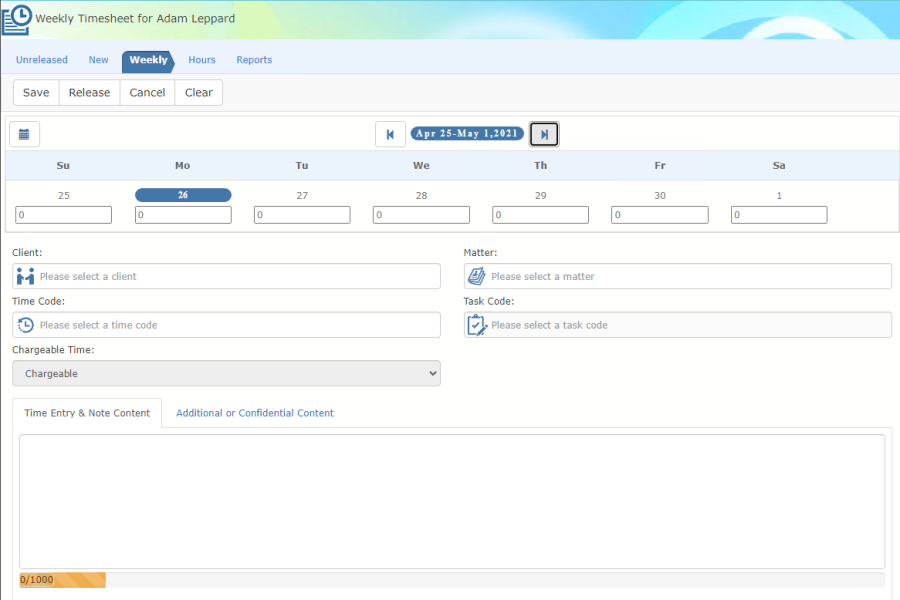Go to the previous week arrow
Viewport: 900px width, 600px height.
(x=390, y=134)
